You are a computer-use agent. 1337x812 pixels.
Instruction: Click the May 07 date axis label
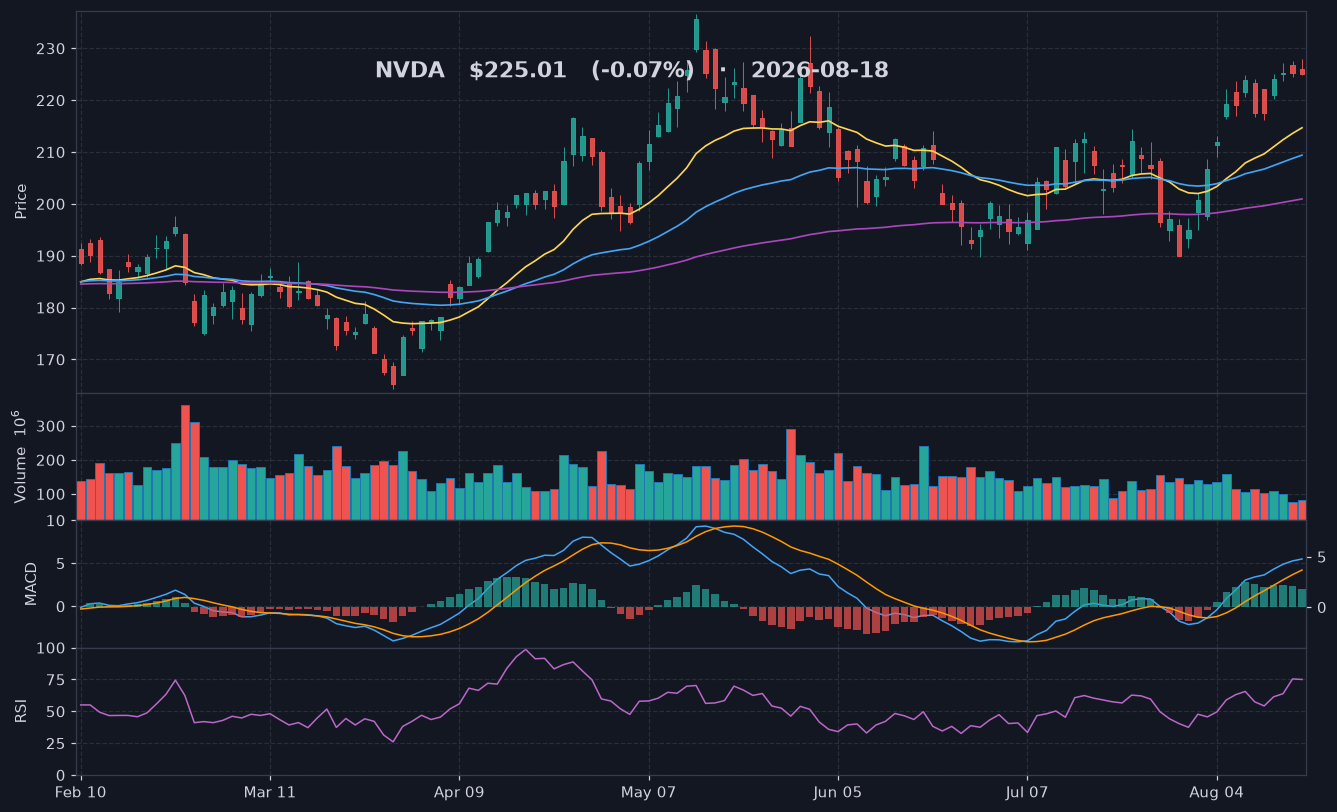pos(648,792)
